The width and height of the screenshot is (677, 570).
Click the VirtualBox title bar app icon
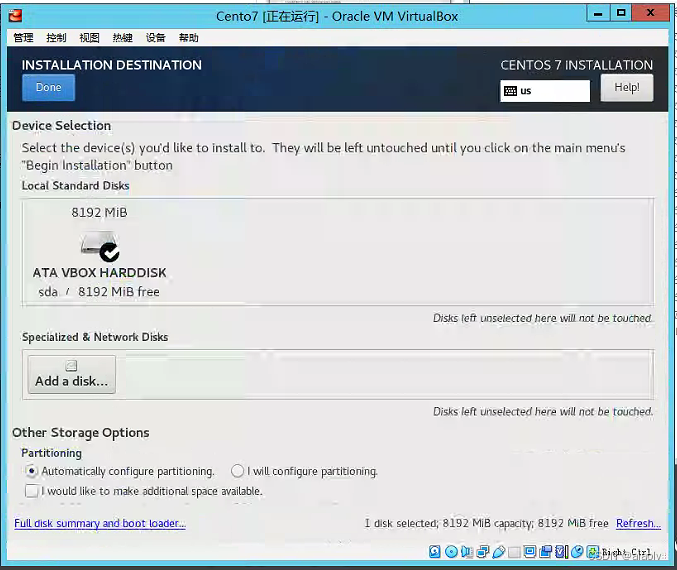pos(15,16)
